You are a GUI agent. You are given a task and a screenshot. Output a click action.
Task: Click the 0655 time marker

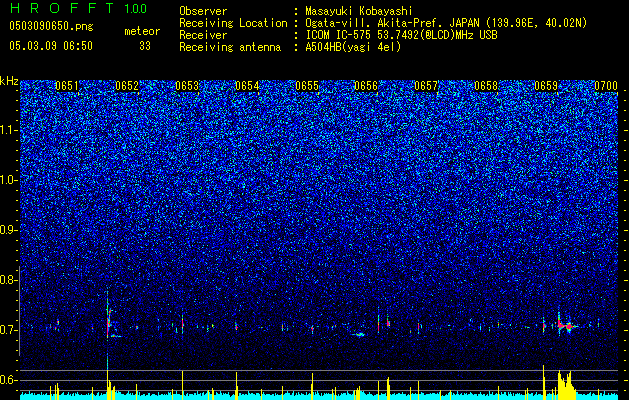(307, 86)
